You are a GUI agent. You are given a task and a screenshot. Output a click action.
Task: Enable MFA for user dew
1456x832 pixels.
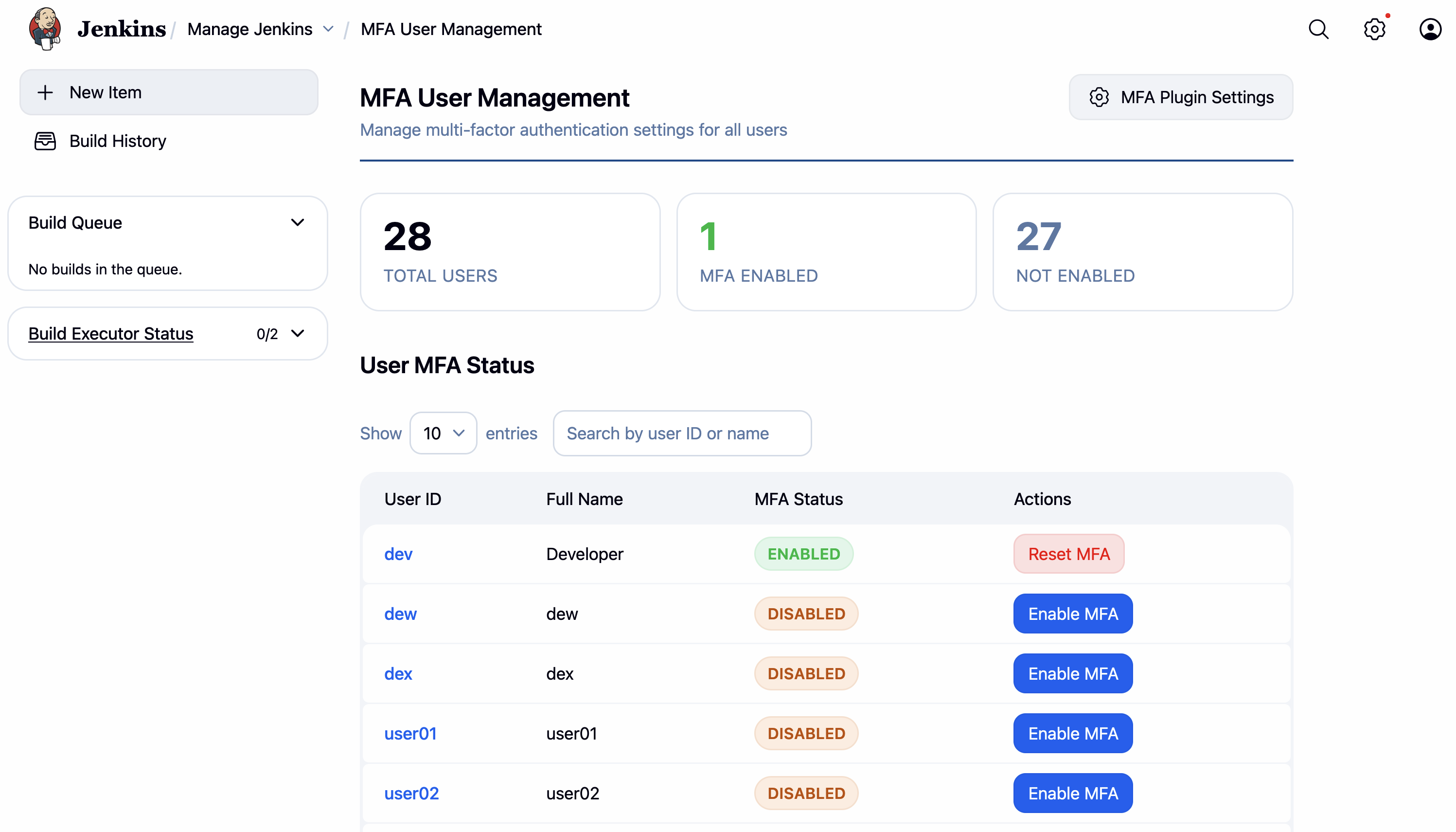(x=1072, y=613)
